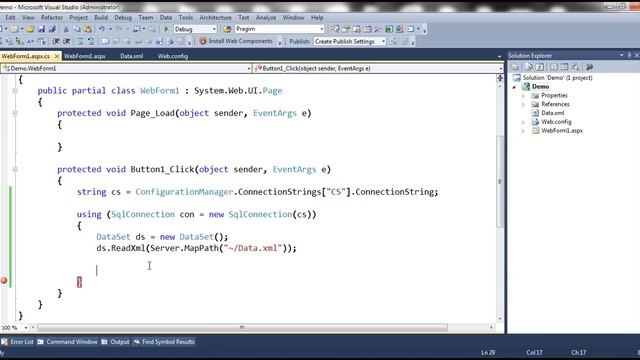Expand the WebForm1.aspx node
Image resolution: width=640 pixels, height=360 pixels.
tap(524, 131)
